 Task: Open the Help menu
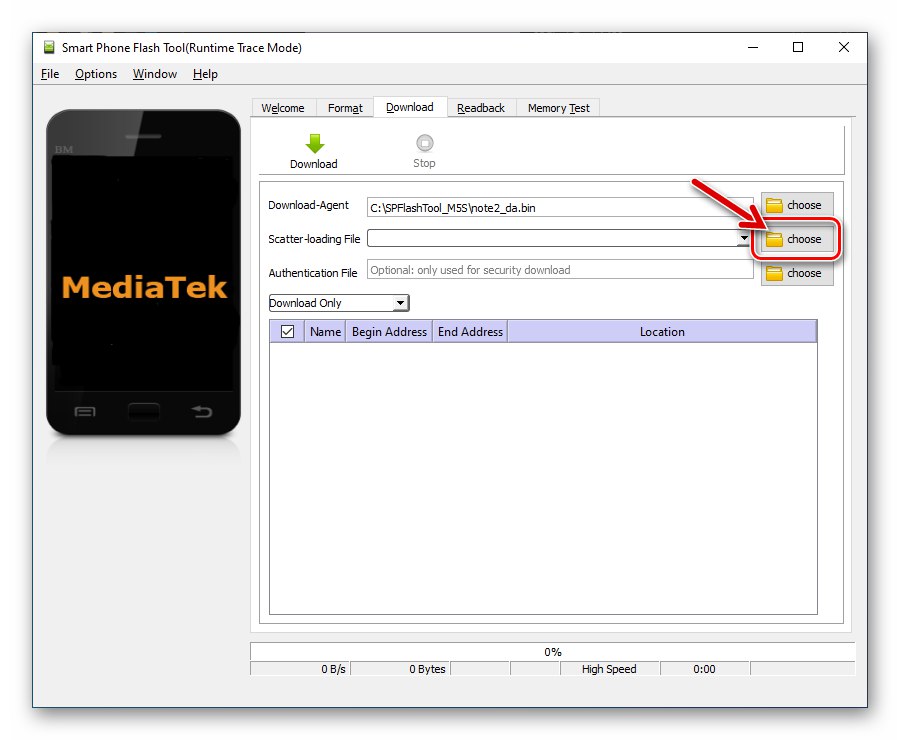[205, 74]
